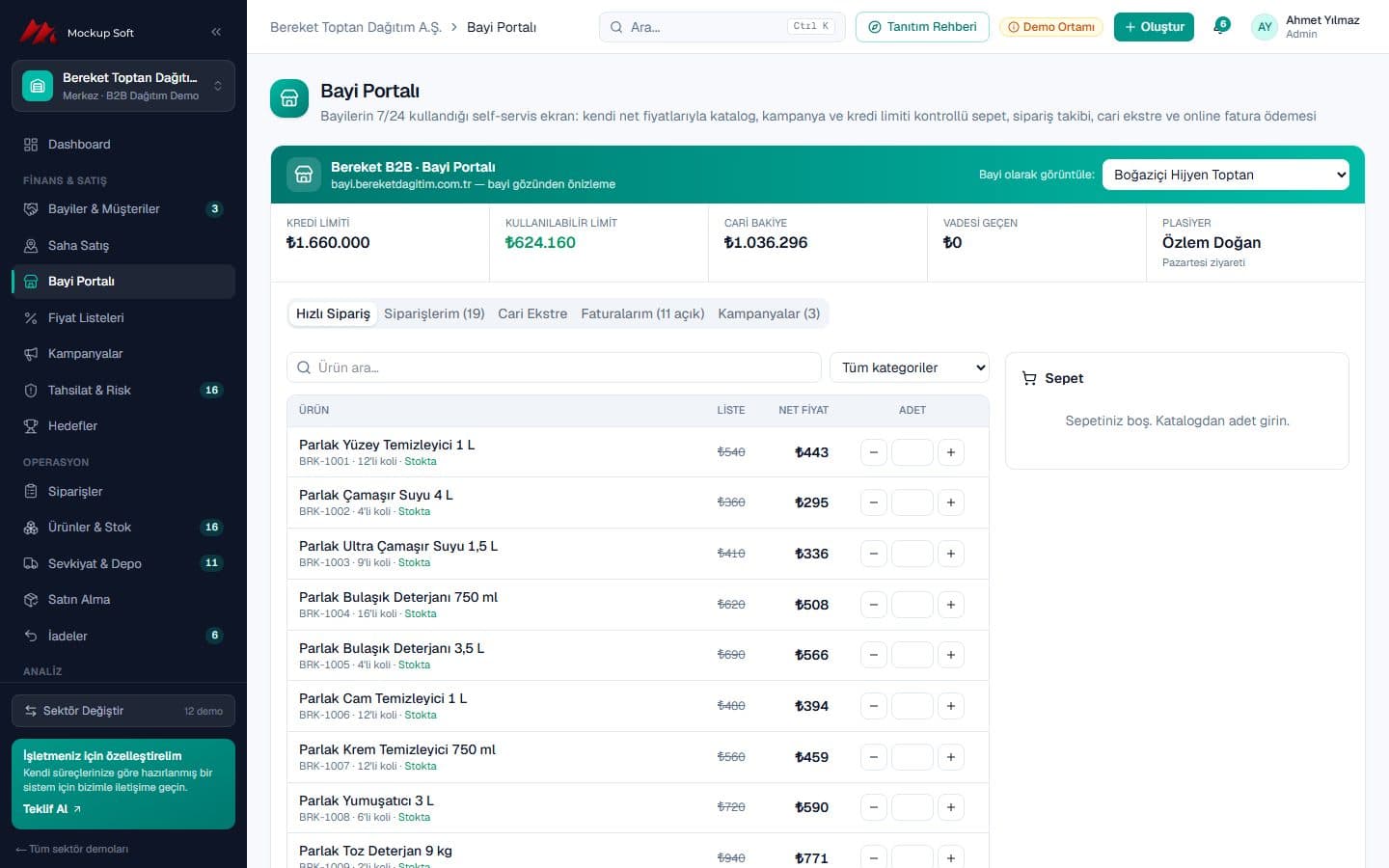Click the Sepet shopping cart icon

coord(1029,379)
